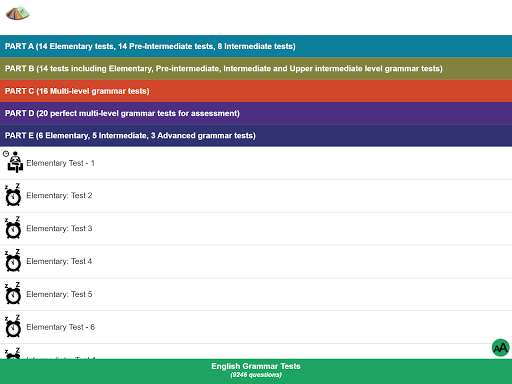Click the English Grammar Tests footer bar
The image size is (512, 384).
(256, 371)
